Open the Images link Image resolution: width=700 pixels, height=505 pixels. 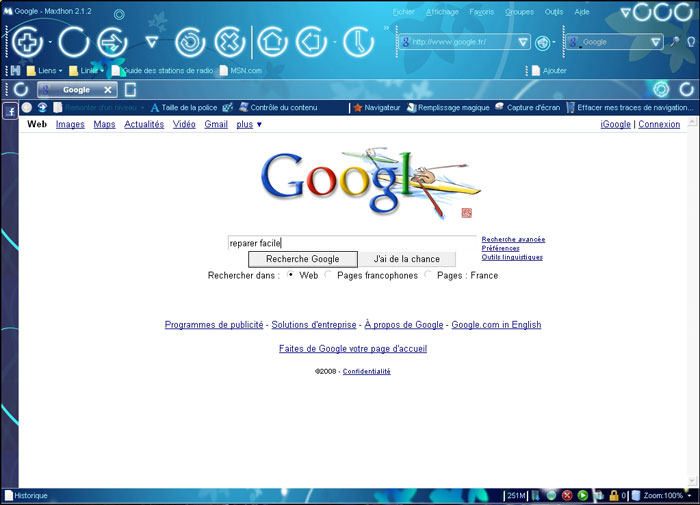(70, 125)
